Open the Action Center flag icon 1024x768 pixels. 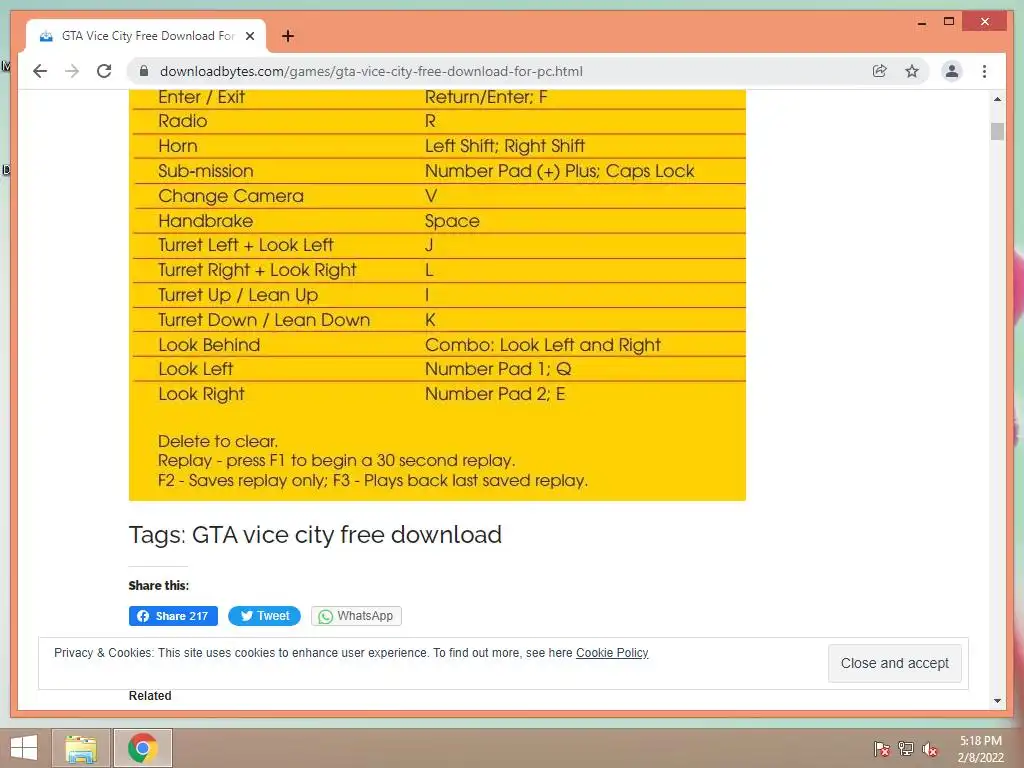tap(881, 749)
